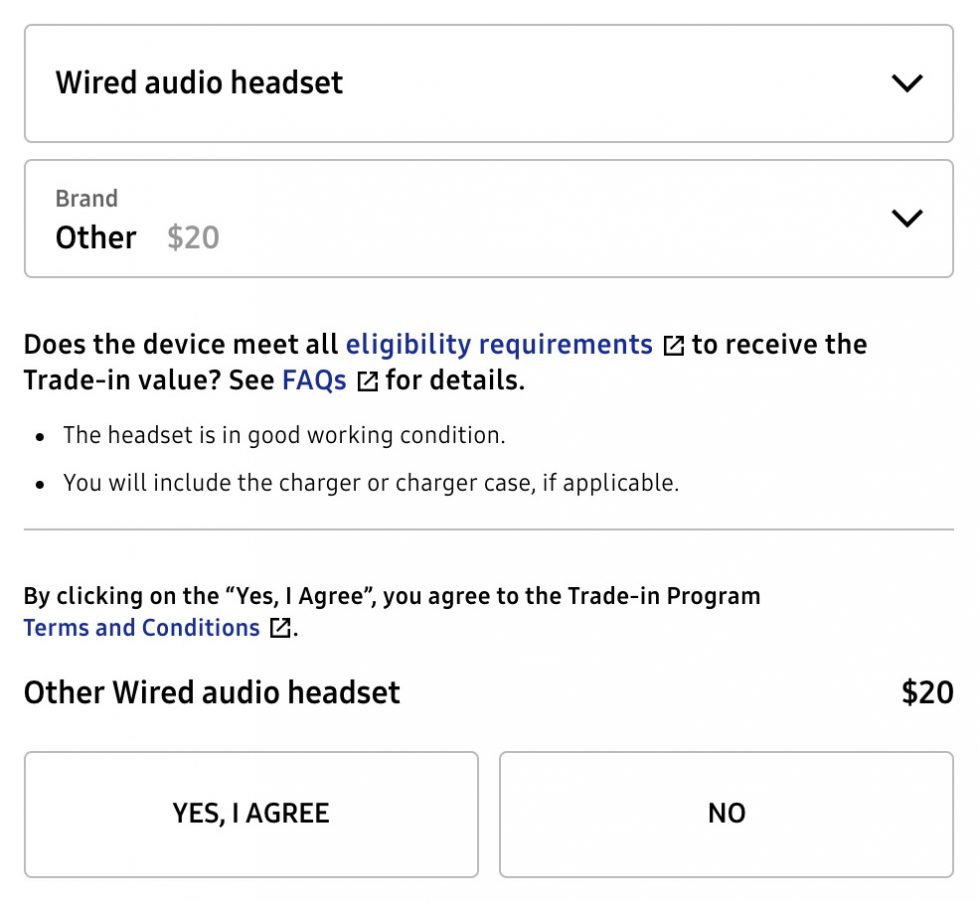The image size is (980, 902).
Task: Click external-link icon after Terms and Conditions
Action: click(281, 628)
